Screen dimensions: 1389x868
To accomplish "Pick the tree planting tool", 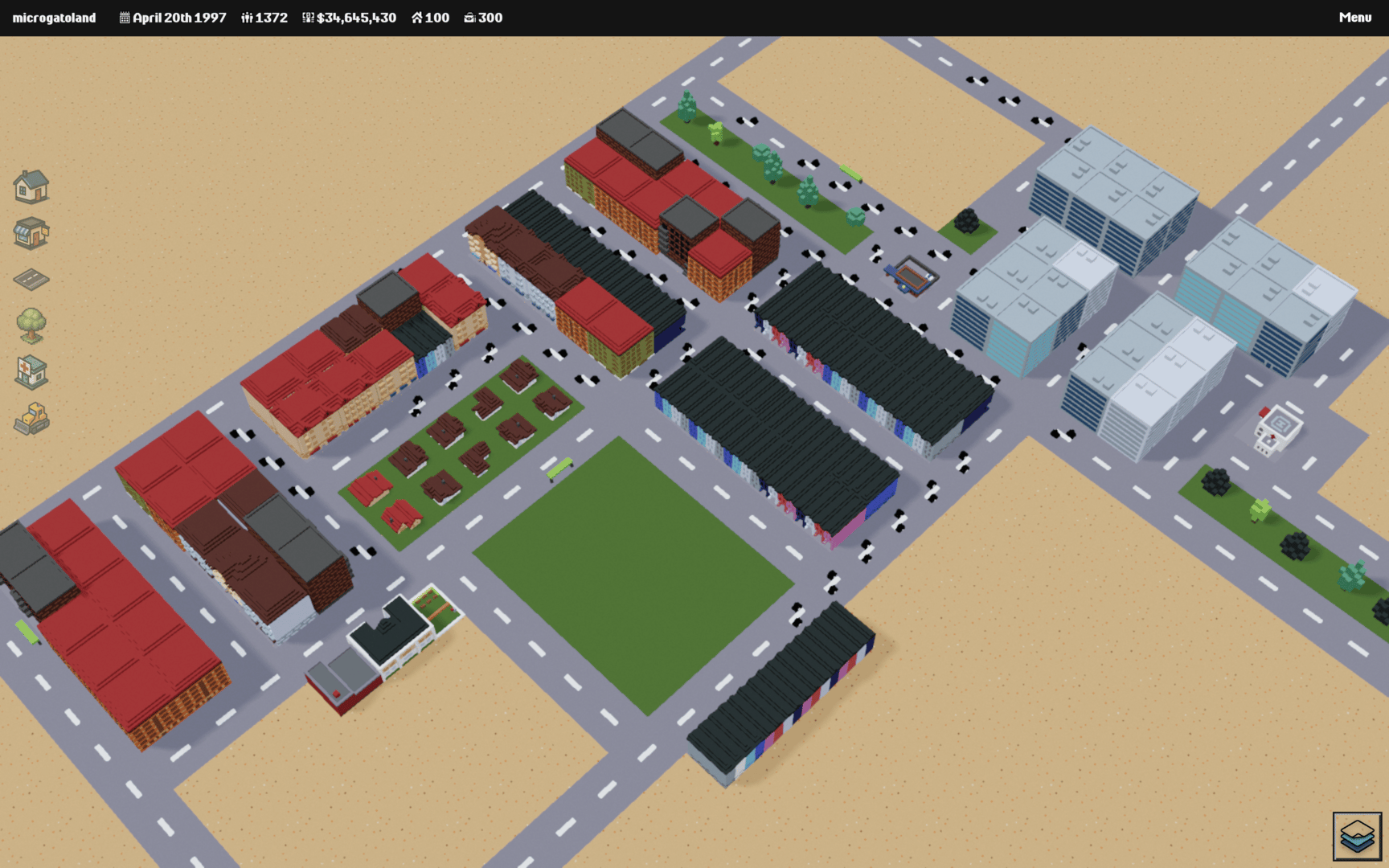I will click(31, 325).
